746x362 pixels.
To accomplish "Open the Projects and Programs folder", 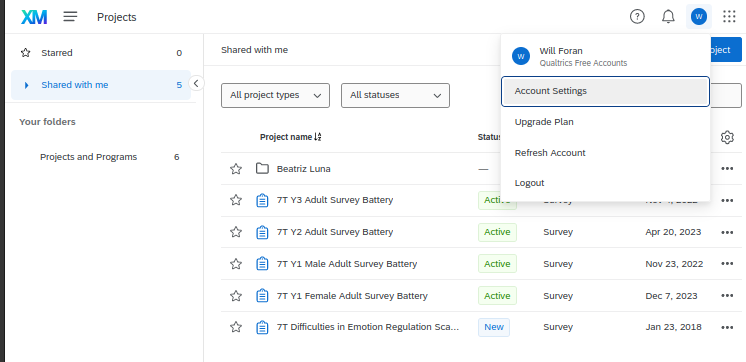I will pos(88,157).
